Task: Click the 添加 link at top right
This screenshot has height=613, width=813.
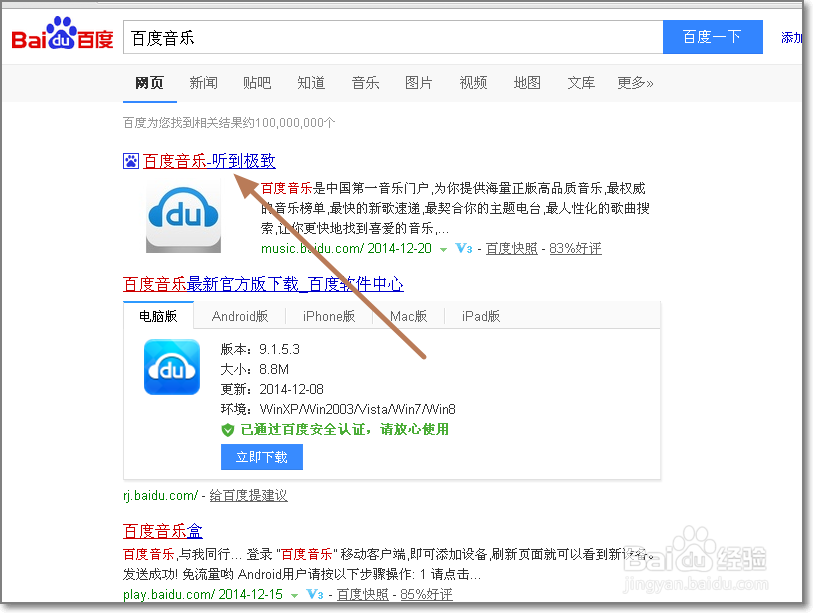Action: 791,38
